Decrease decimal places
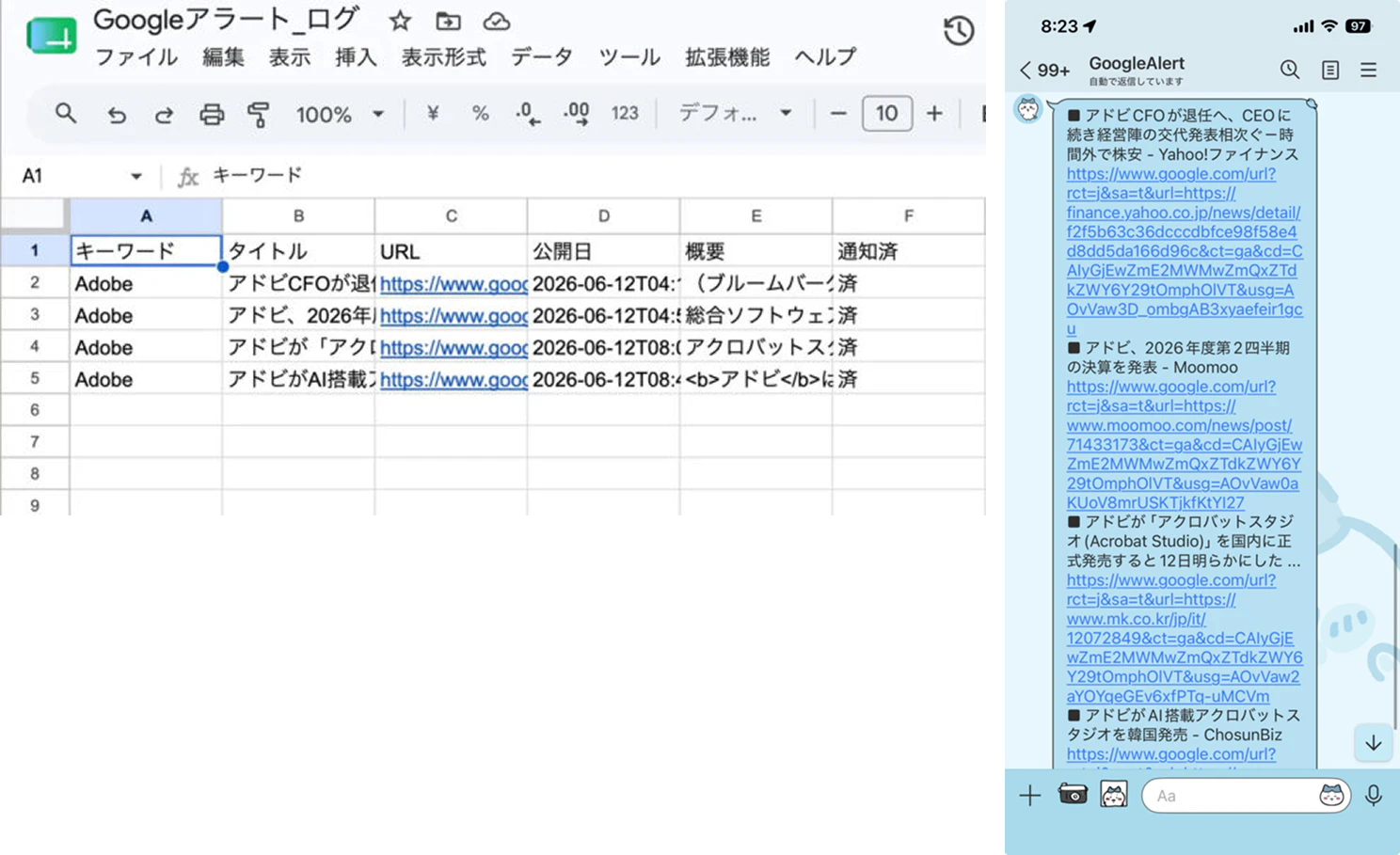The width and height of the screenshot is (1400, 855). [x=528, y=114]
